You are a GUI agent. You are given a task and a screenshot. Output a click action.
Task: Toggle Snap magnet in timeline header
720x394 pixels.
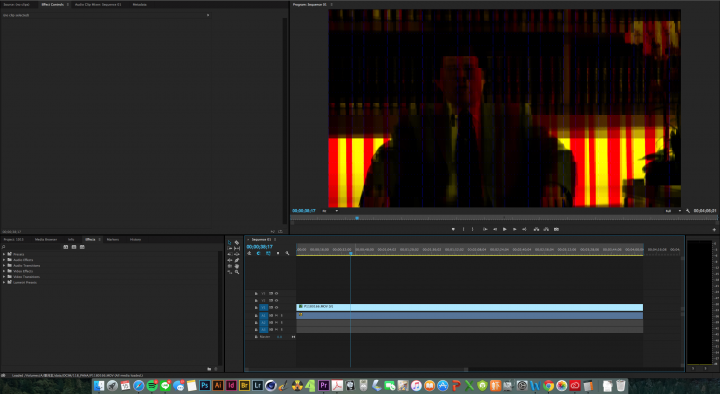point(259,253)
